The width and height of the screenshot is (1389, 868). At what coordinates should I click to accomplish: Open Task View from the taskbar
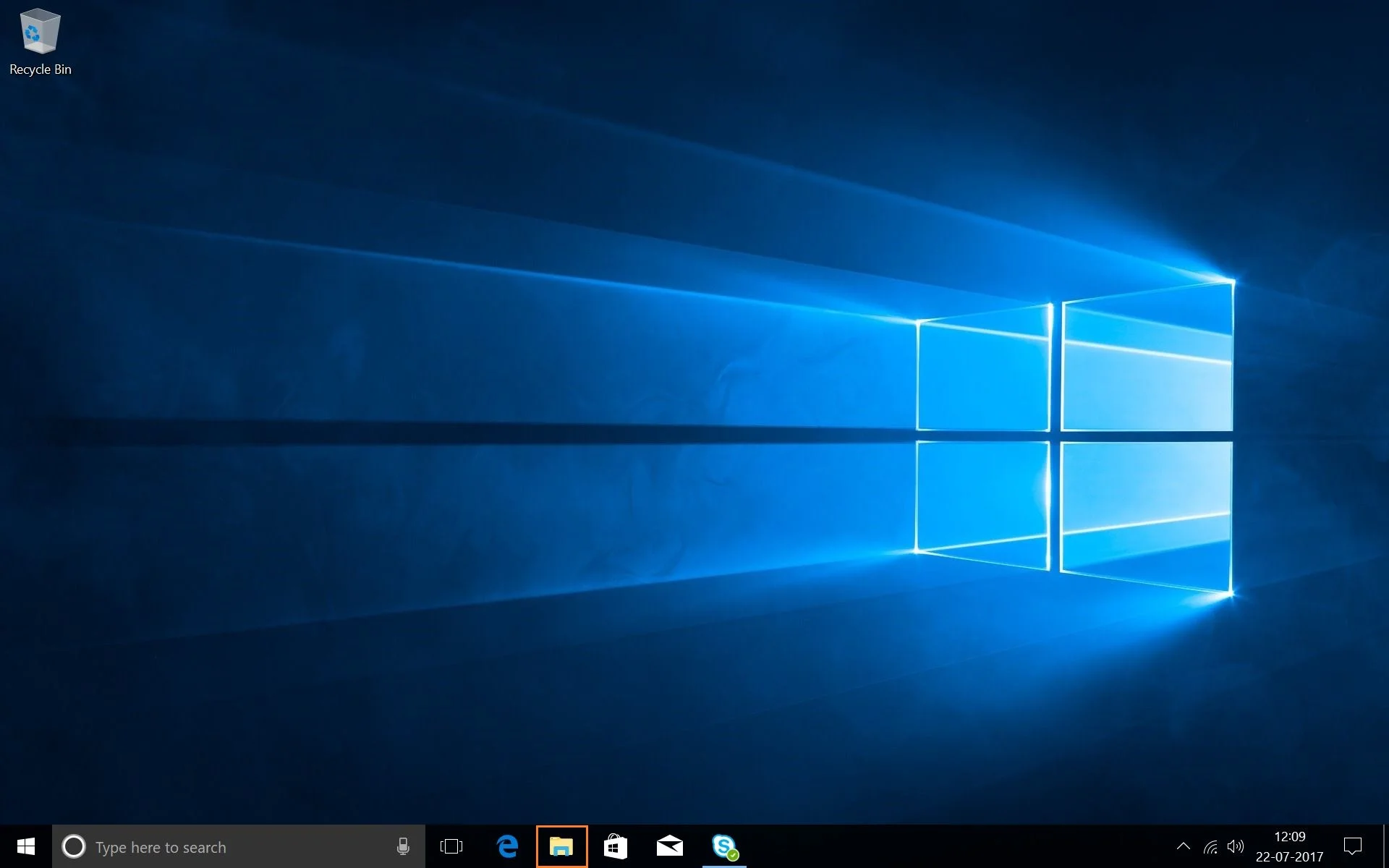click(x=451, y=846)
